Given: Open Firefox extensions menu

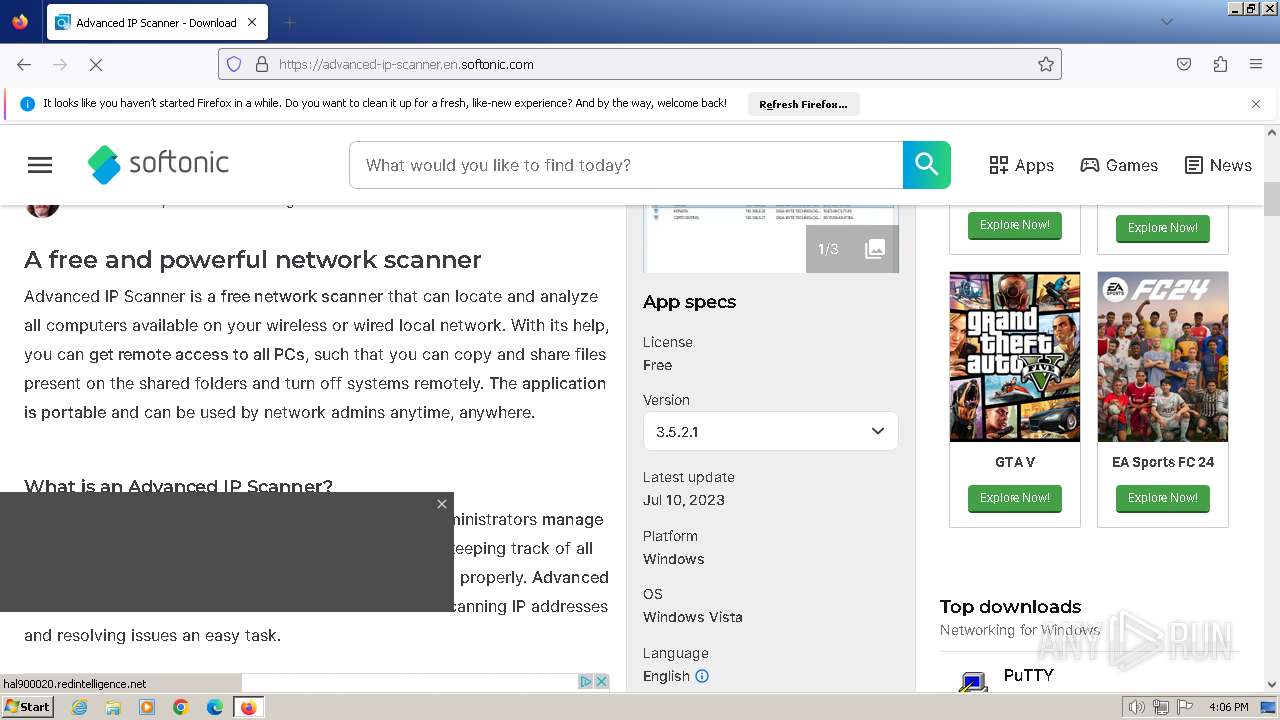Looking at the screenshot, I should click(1220, 64).
